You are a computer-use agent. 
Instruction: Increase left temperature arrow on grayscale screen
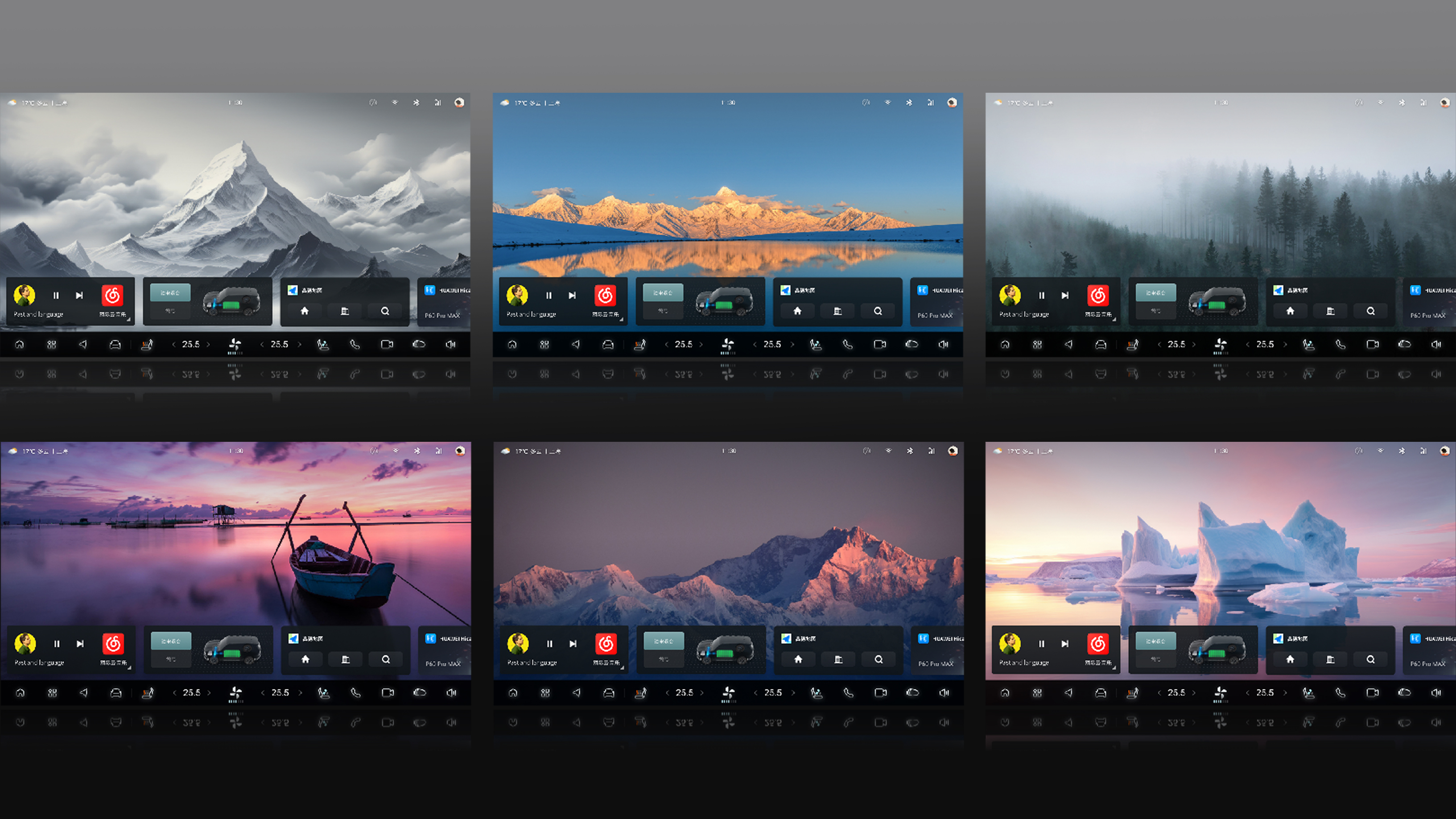tap(209, 344)
